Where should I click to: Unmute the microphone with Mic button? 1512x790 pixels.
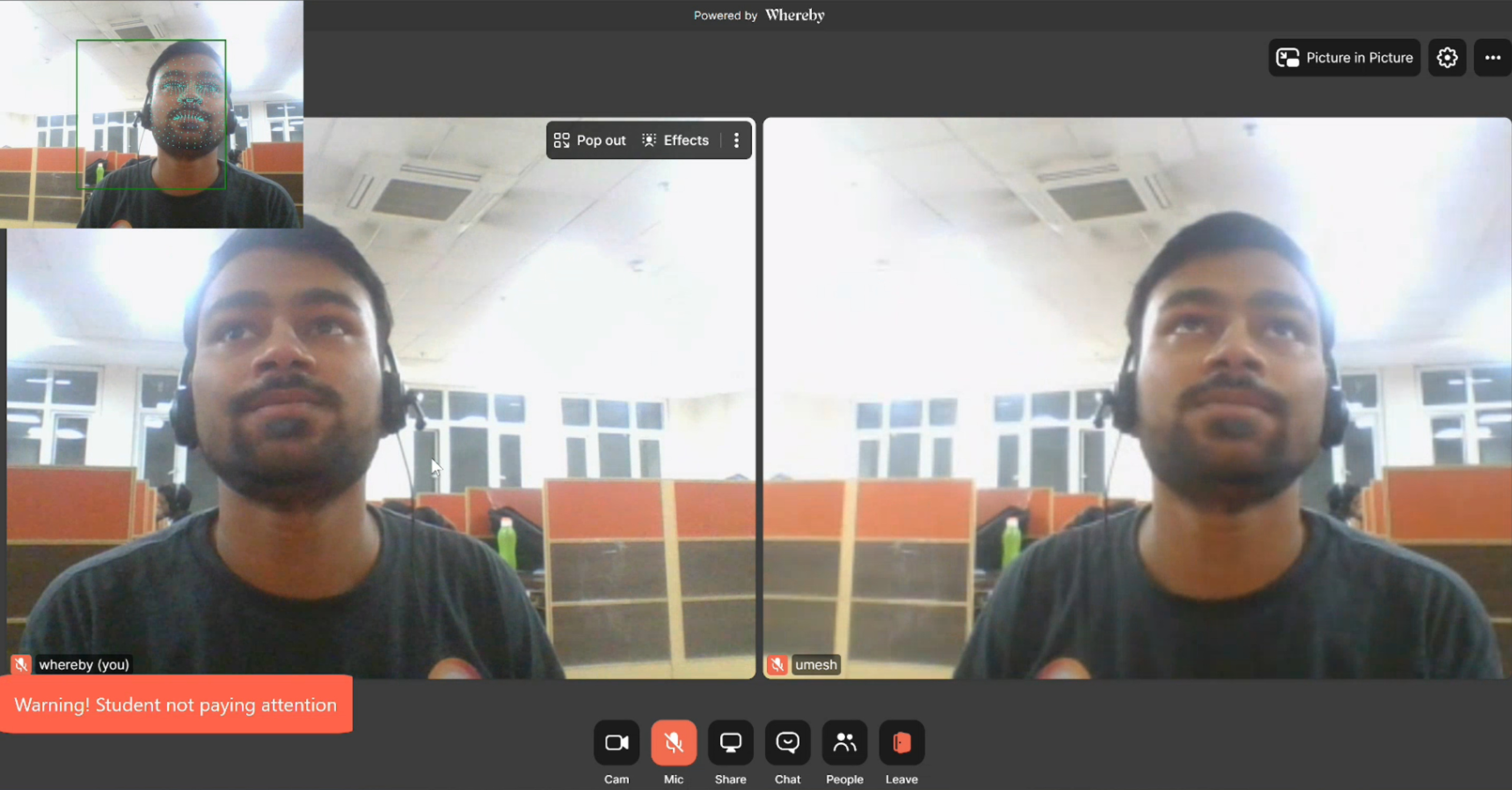pyautogui.click(x=673, y=743)
